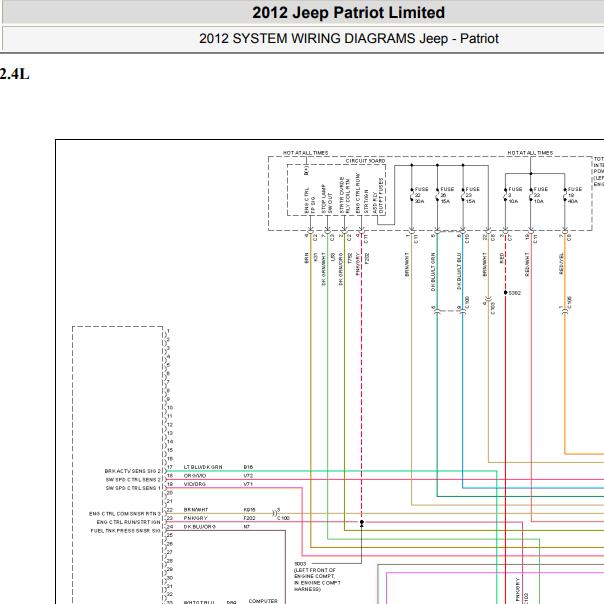
Task: Click the '2.4L' engine heading
Action: [14, 74]
